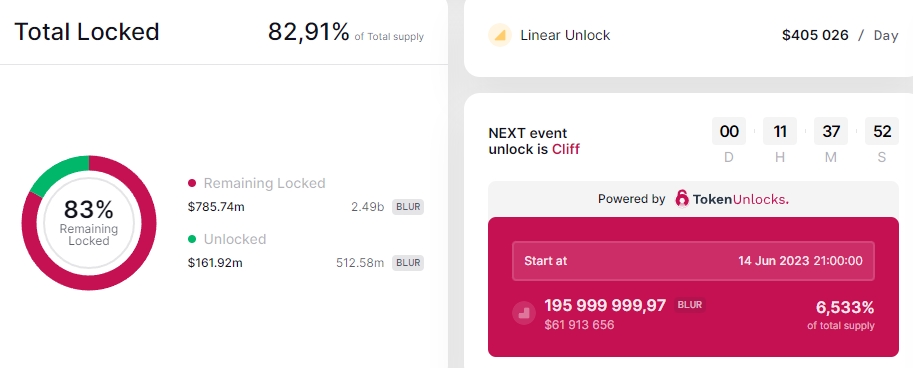
Task: Click the hours countdown box showing 11
Action: pyautogui.click(x=780, y=131)
